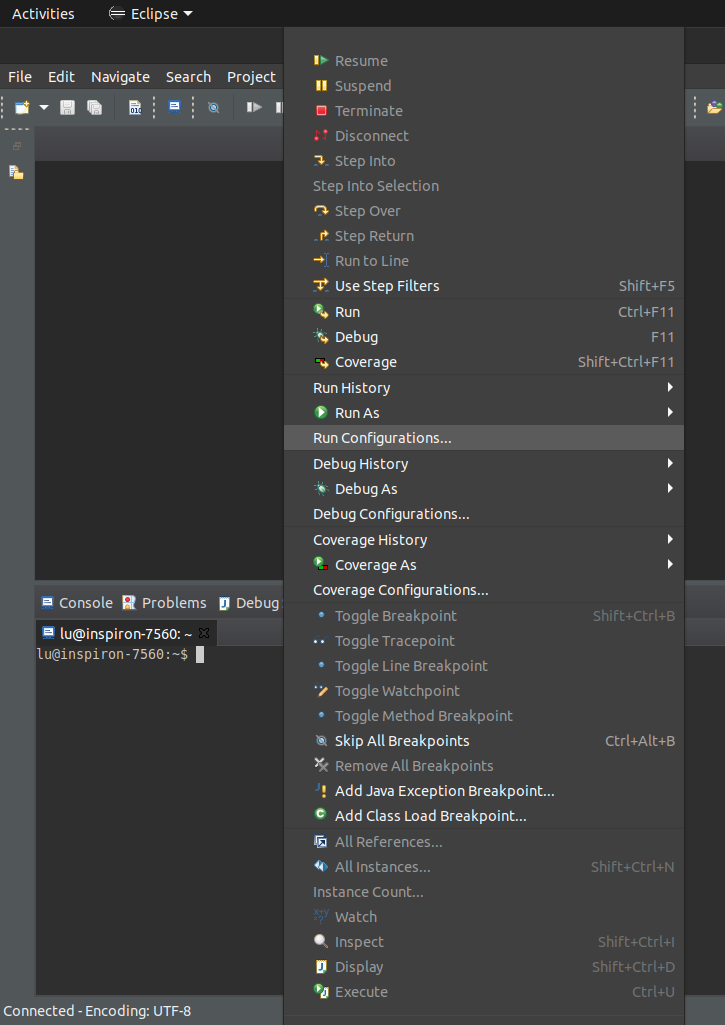Image resolution: width=725 pixels, height=1025 pixels.
Task: Open the Project menu
Action: 251,77
